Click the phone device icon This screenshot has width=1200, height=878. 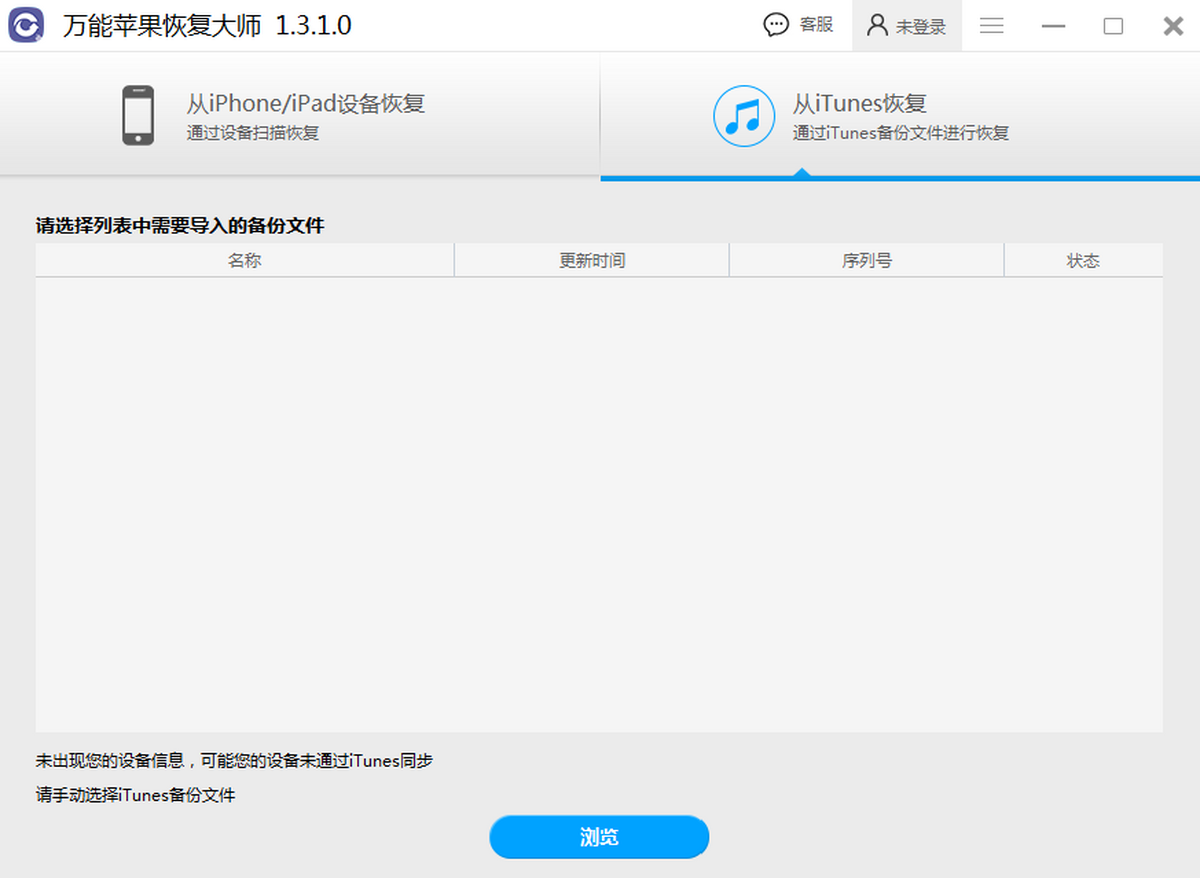[138, 115]
